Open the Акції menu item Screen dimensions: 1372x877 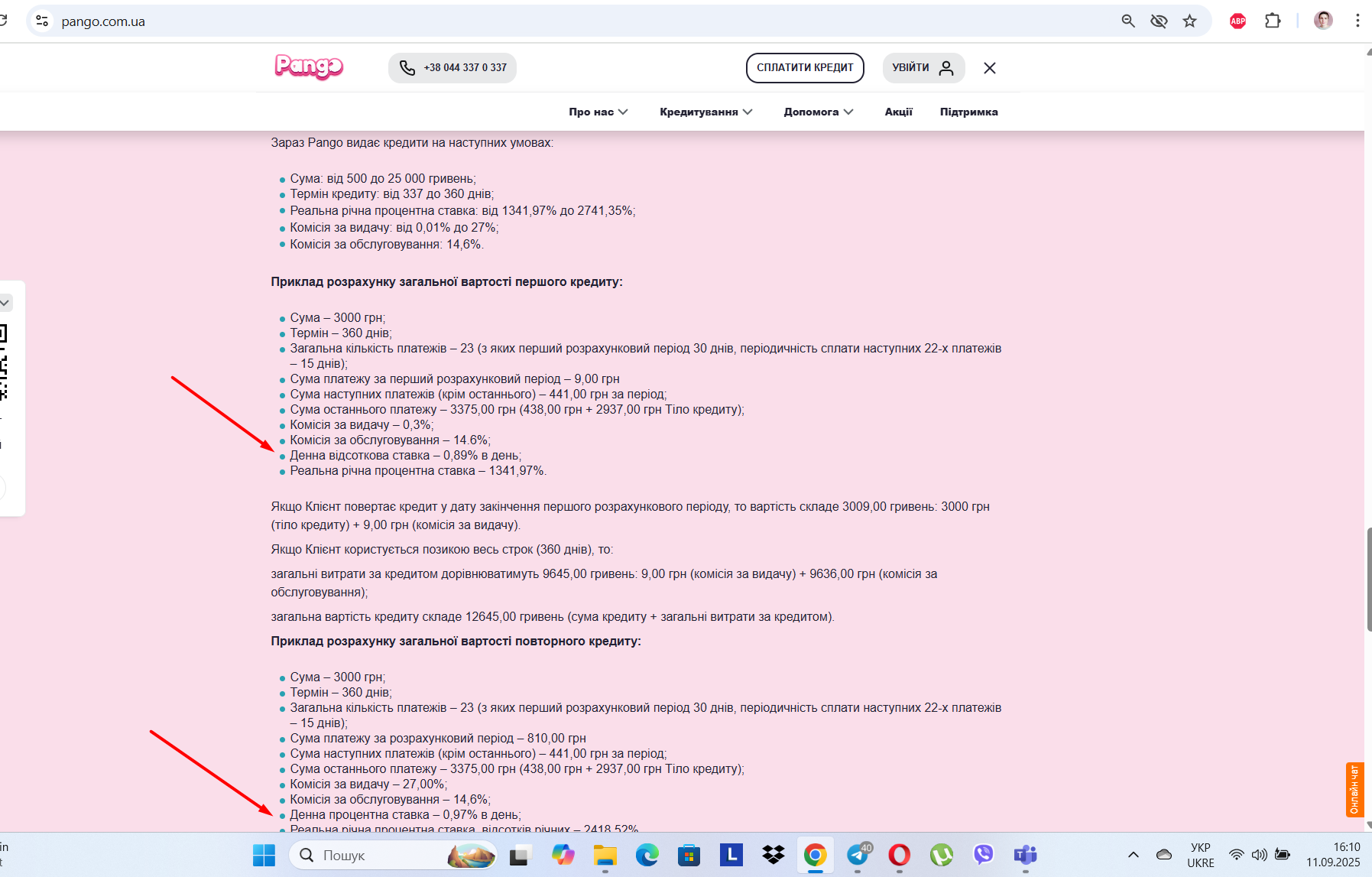899,112
